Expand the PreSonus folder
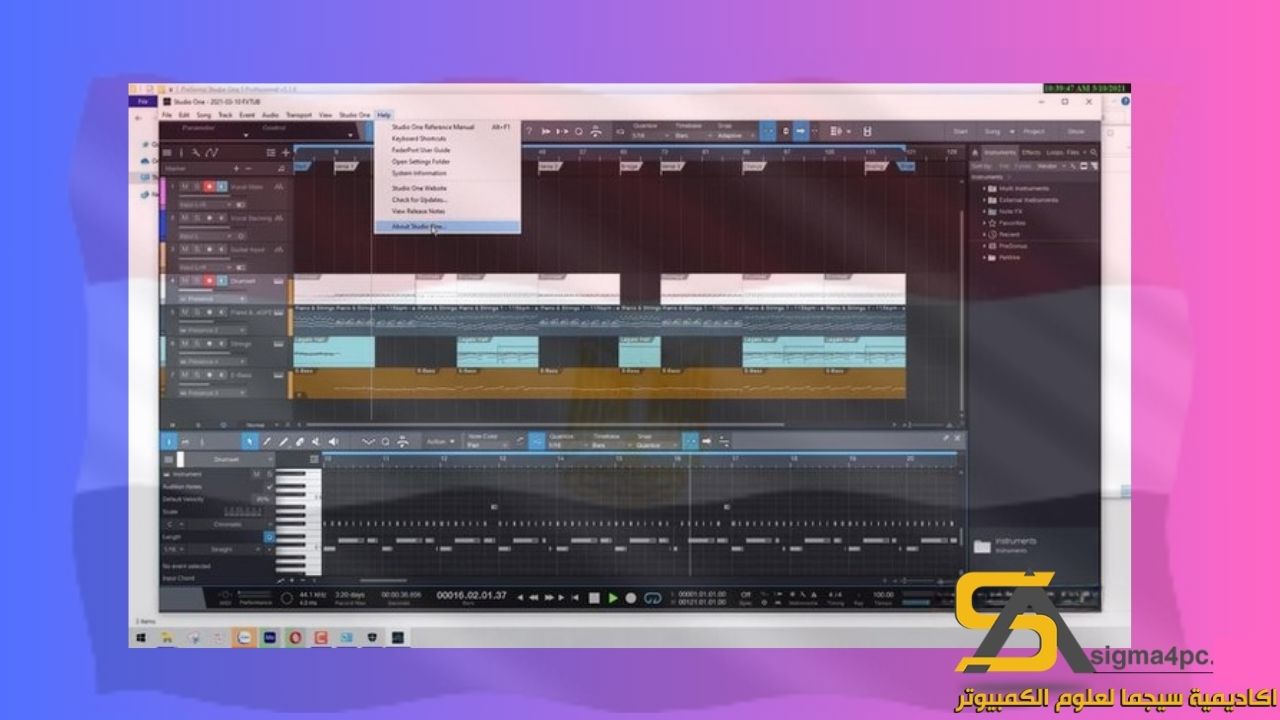1280x720 pixels. tap(985, 245)
